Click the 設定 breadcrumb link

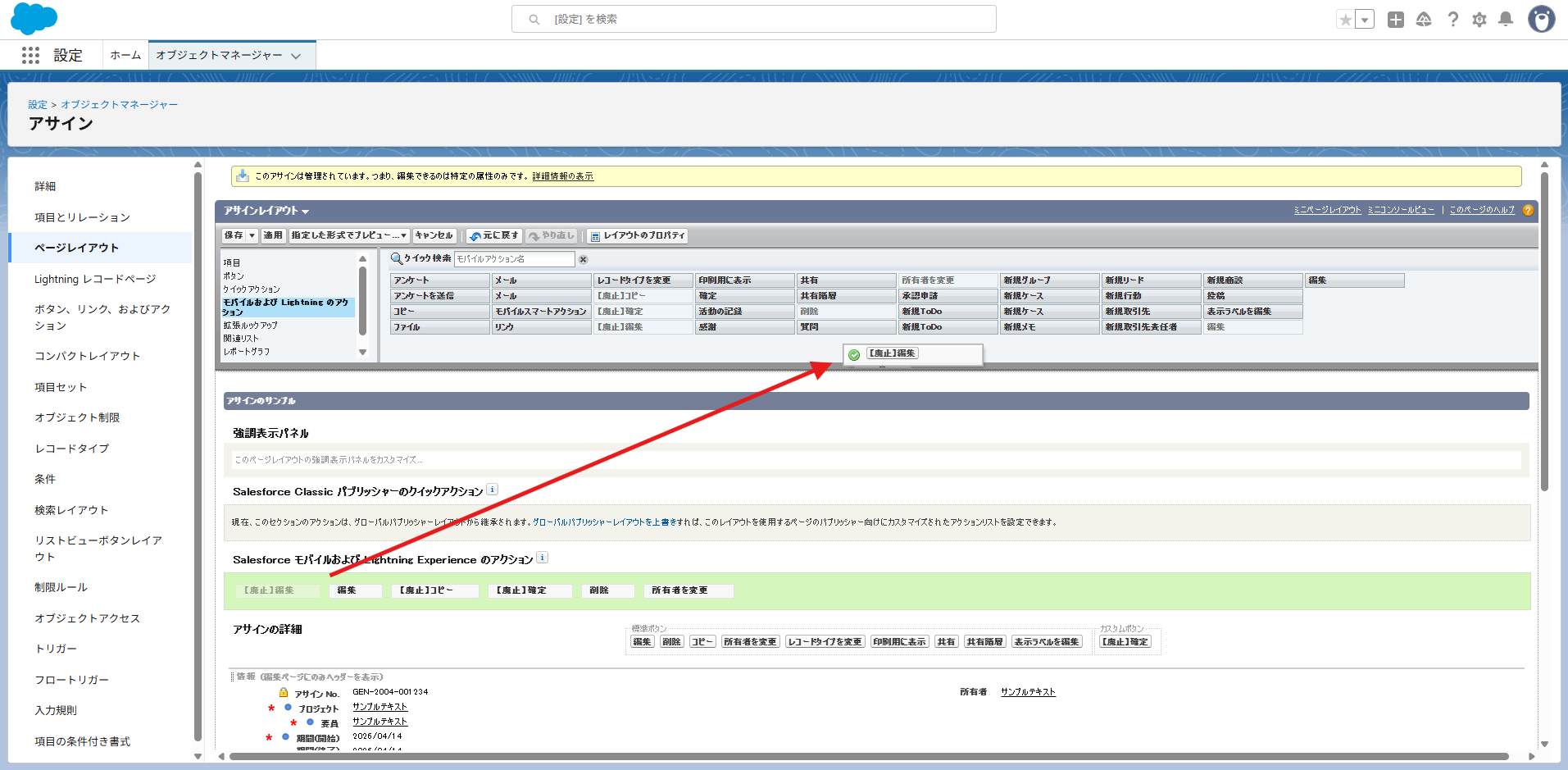tap(38, 104)
